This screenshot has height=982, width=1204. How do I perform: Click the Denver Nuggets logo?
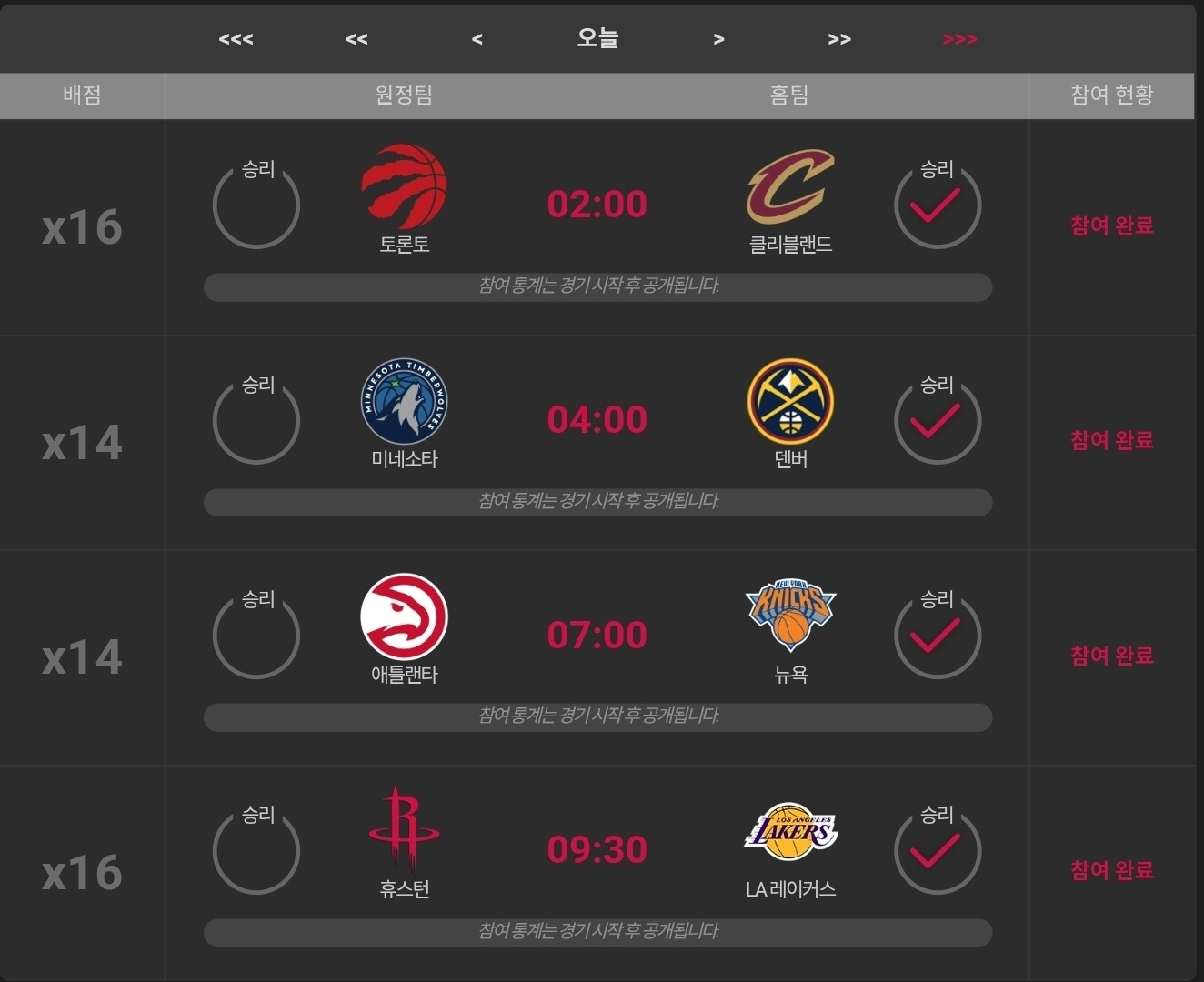[x=790, y=401]
